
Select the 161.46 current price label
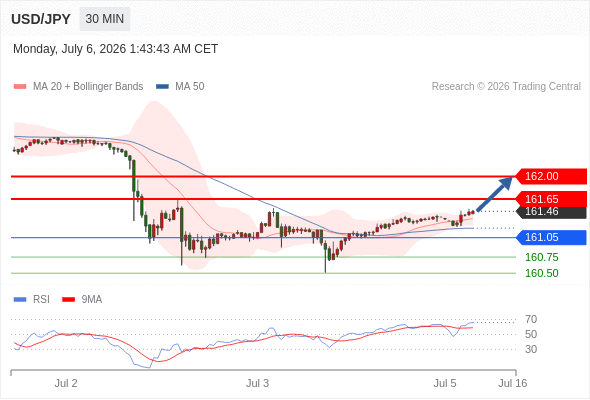click(551, 211)
